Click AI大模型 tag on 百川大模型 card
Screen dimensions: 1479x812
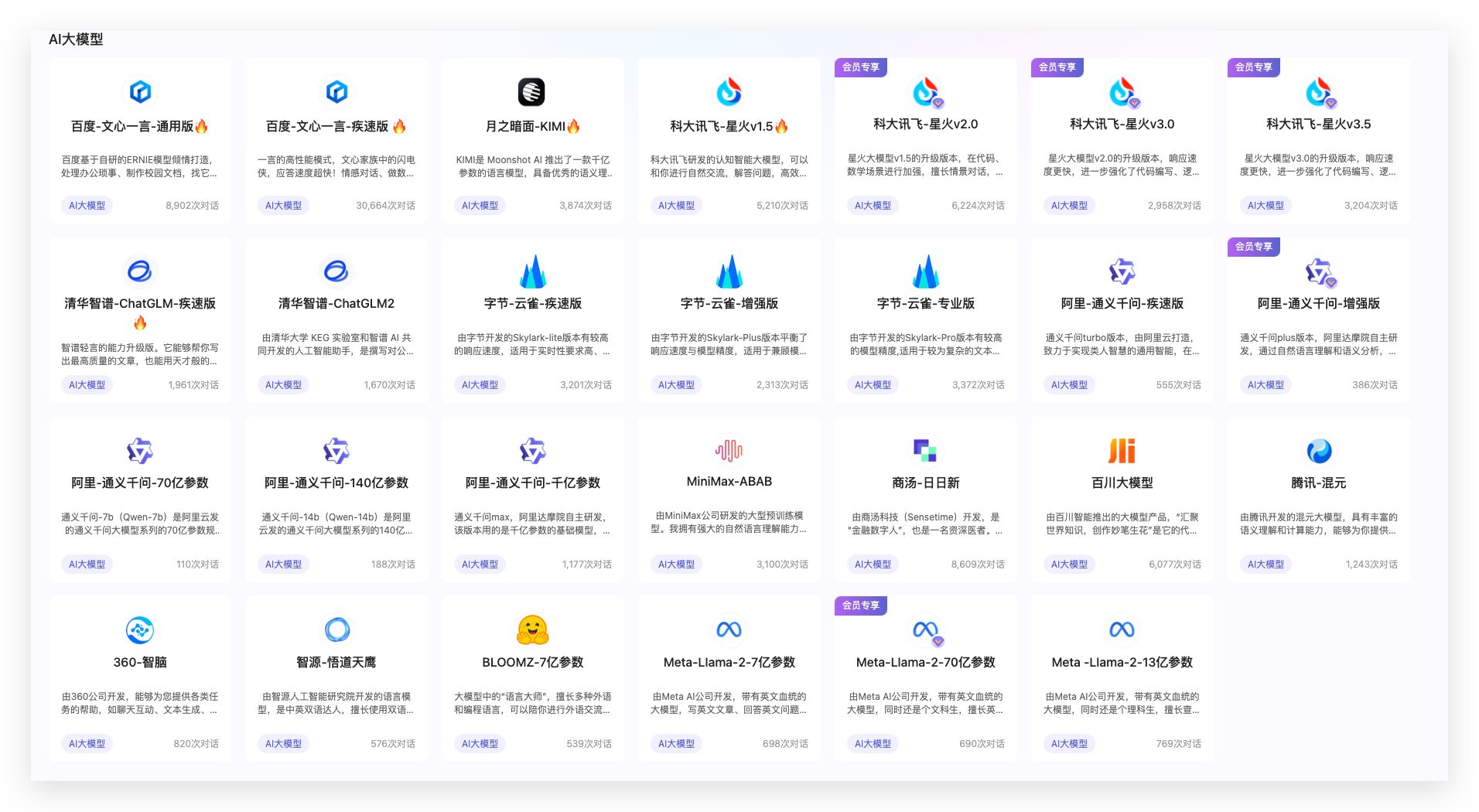pyautogui.click(x=1069, y=565)
